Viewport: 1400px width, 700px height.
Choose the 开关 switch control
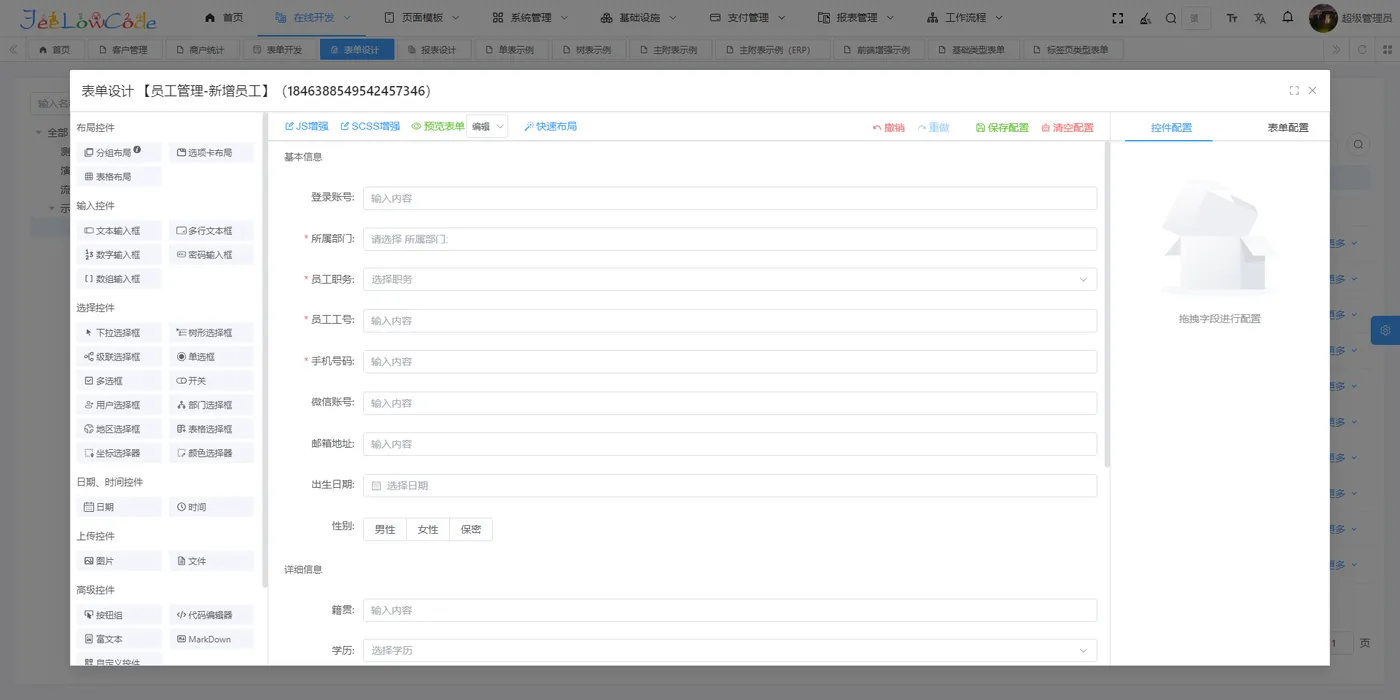click(x=210, y=381)
